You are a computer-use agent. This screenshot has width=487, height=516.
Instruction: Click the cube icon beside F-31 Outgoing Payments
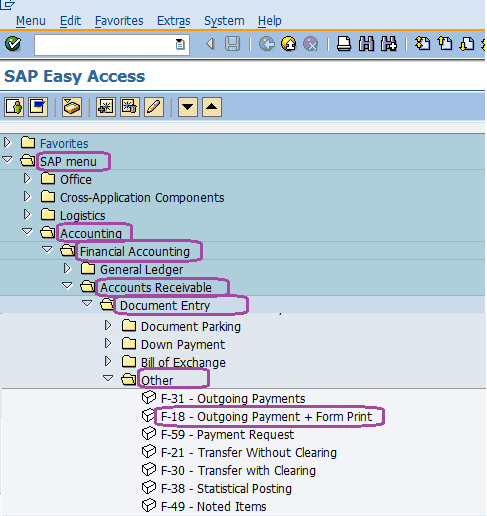[x=149, y=397]
